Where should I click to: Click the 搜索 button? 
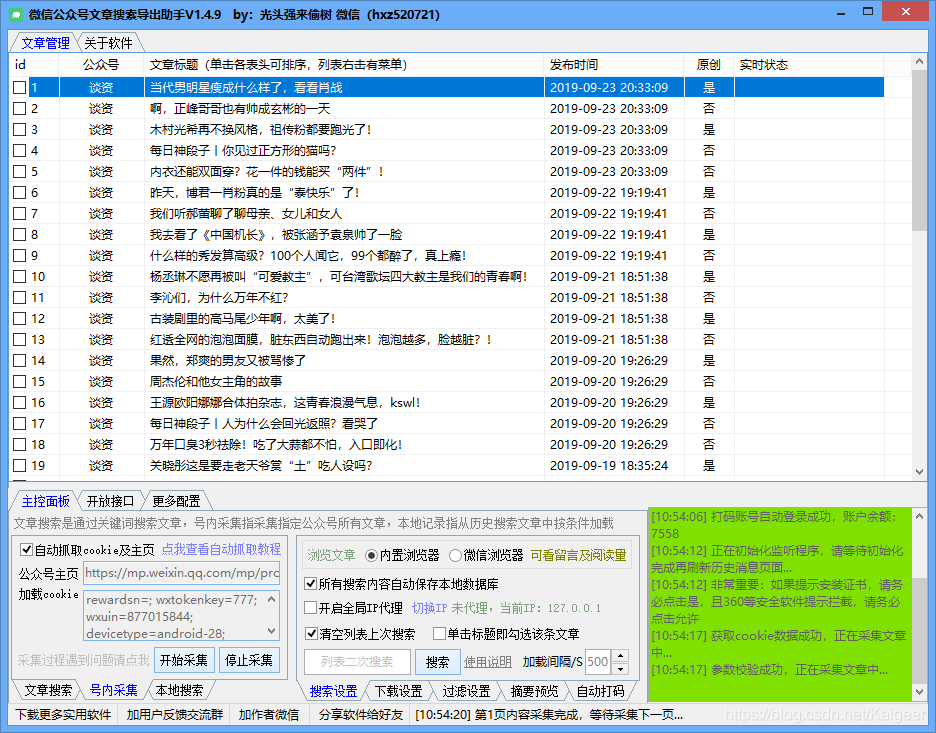(x=438, y=661)
